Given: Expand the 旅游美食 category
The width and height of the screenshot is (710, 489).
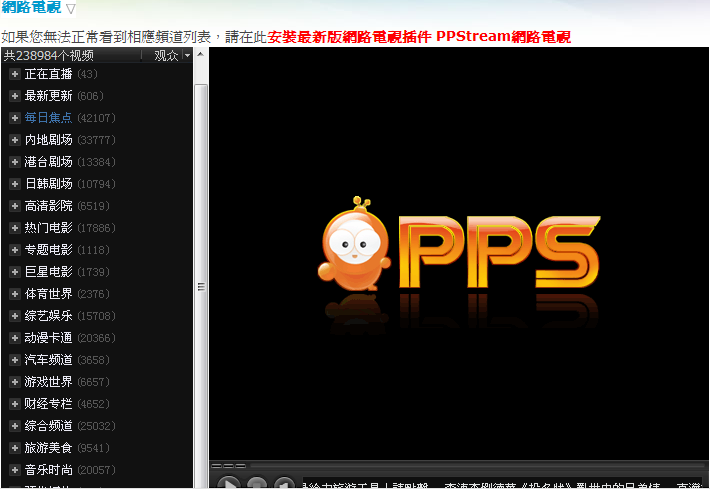Looking at the screenshot, I should point(14,448).
